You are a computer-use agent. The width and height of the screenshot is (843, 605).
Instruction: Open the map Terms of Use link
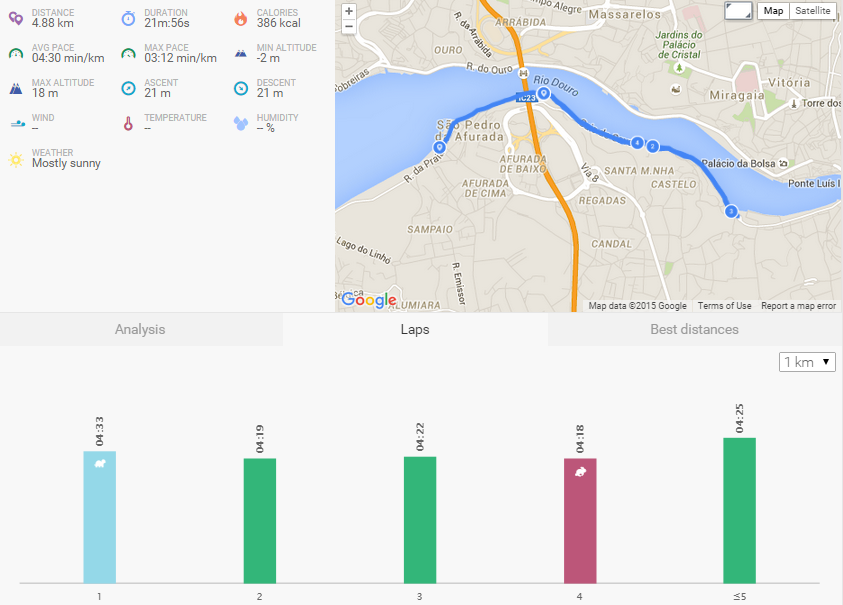pos(724,306)
